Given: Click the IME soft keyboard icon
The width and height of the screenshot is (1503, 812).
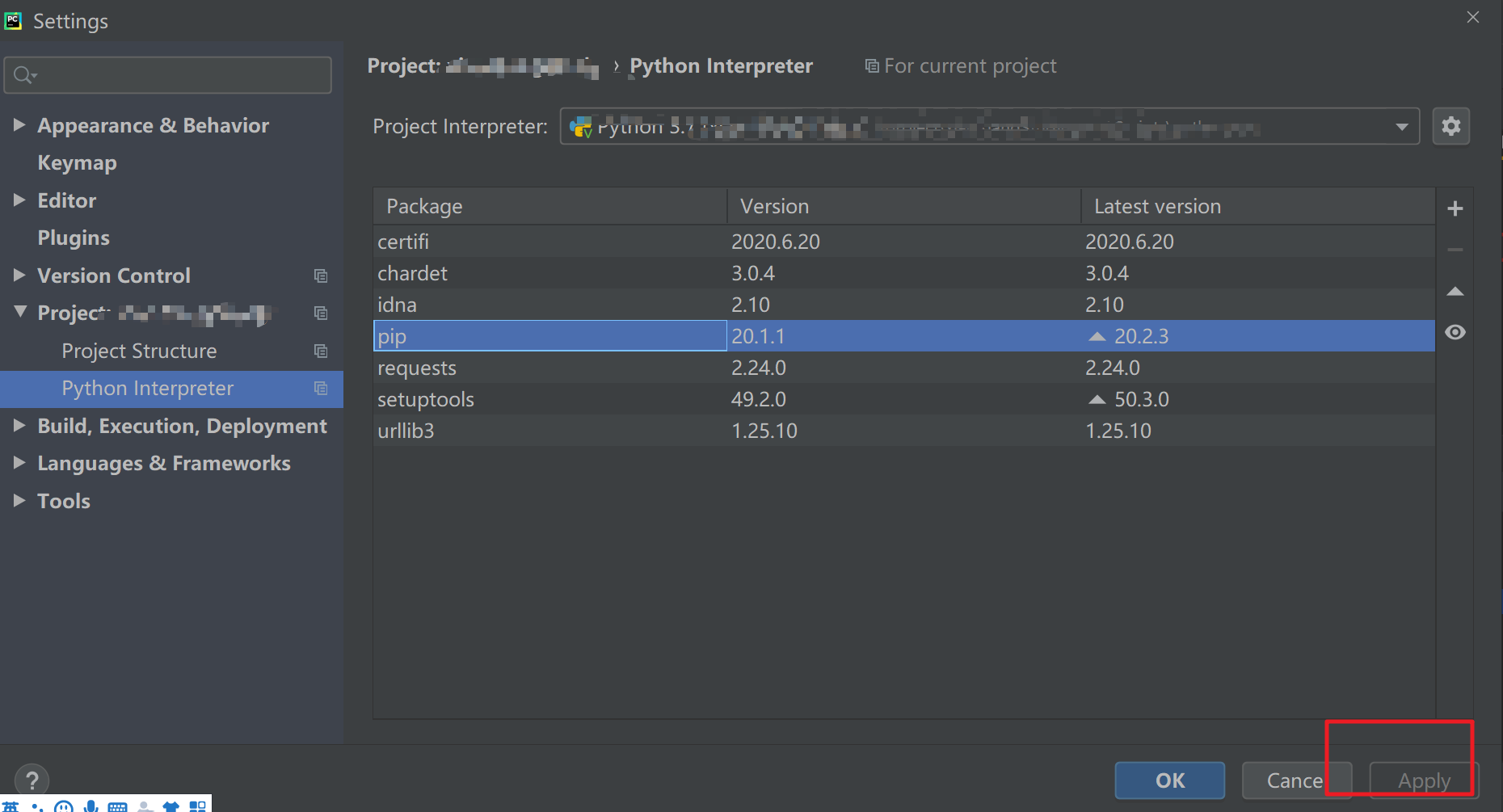Looking at the screenshot, I should [118, 806].
